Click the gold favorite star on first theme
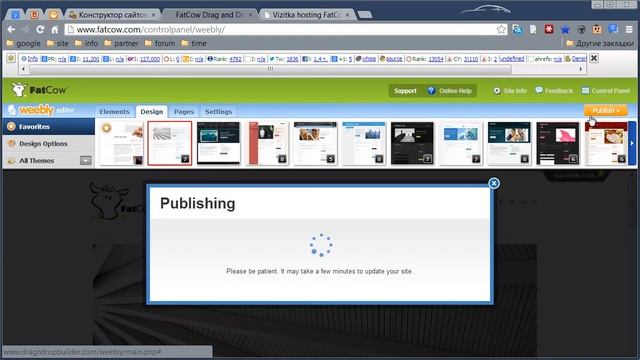Image resolution: width=640 pixels, height=360 pixels. tap(107, 128)
